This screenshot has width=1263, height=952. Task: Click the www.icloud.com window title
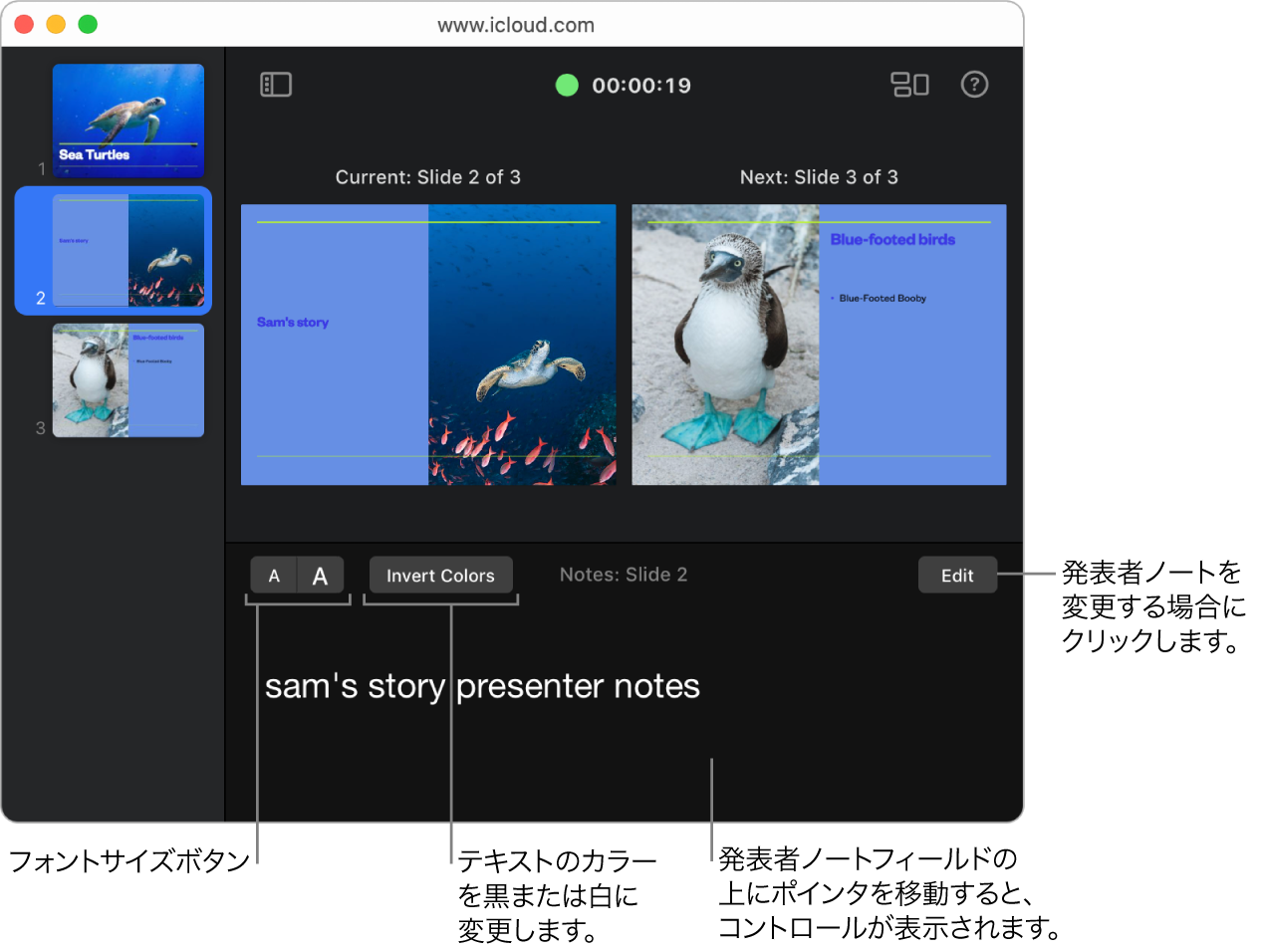pos(516,25)
